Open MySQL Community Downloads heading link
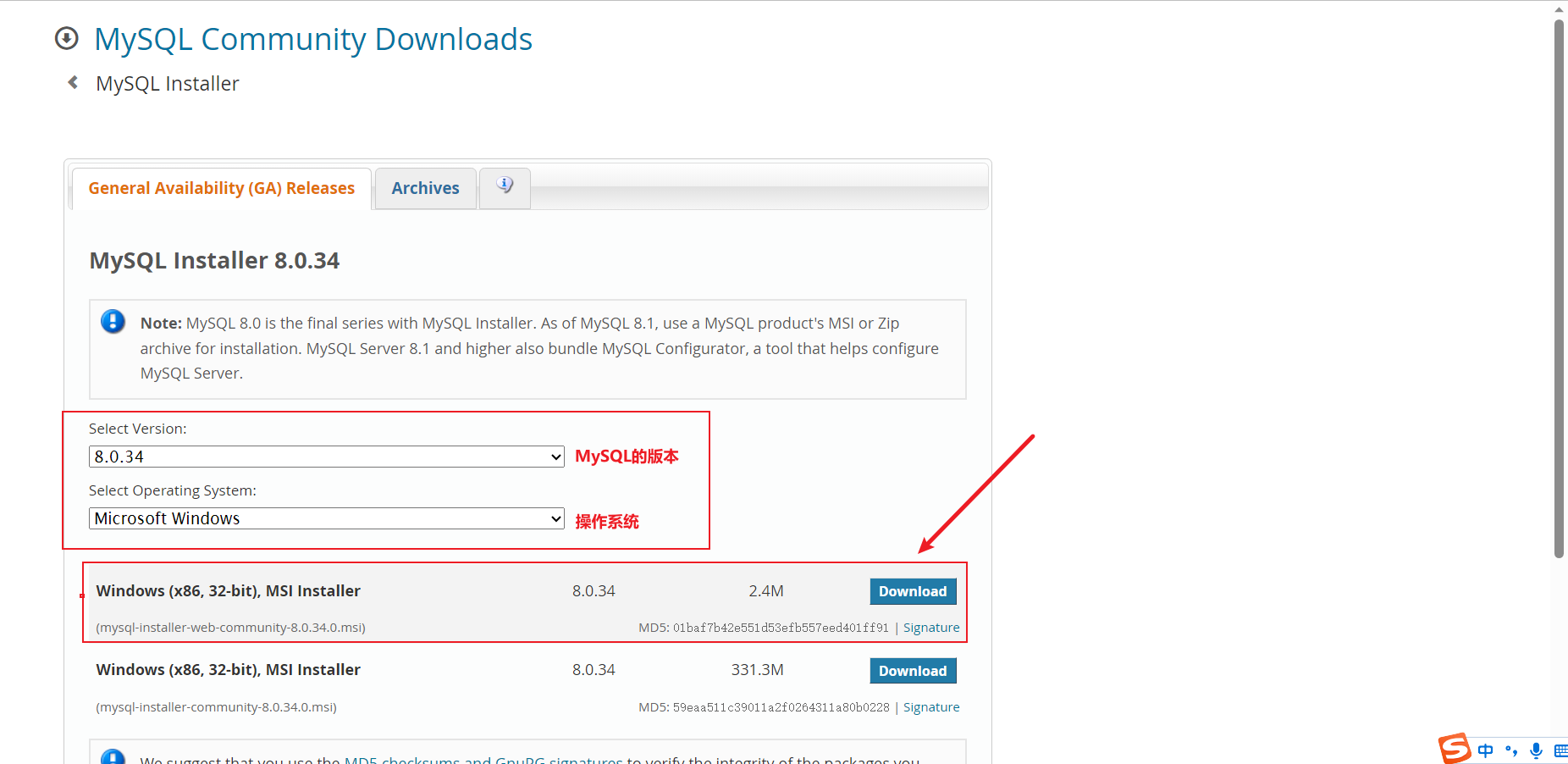 313,39
